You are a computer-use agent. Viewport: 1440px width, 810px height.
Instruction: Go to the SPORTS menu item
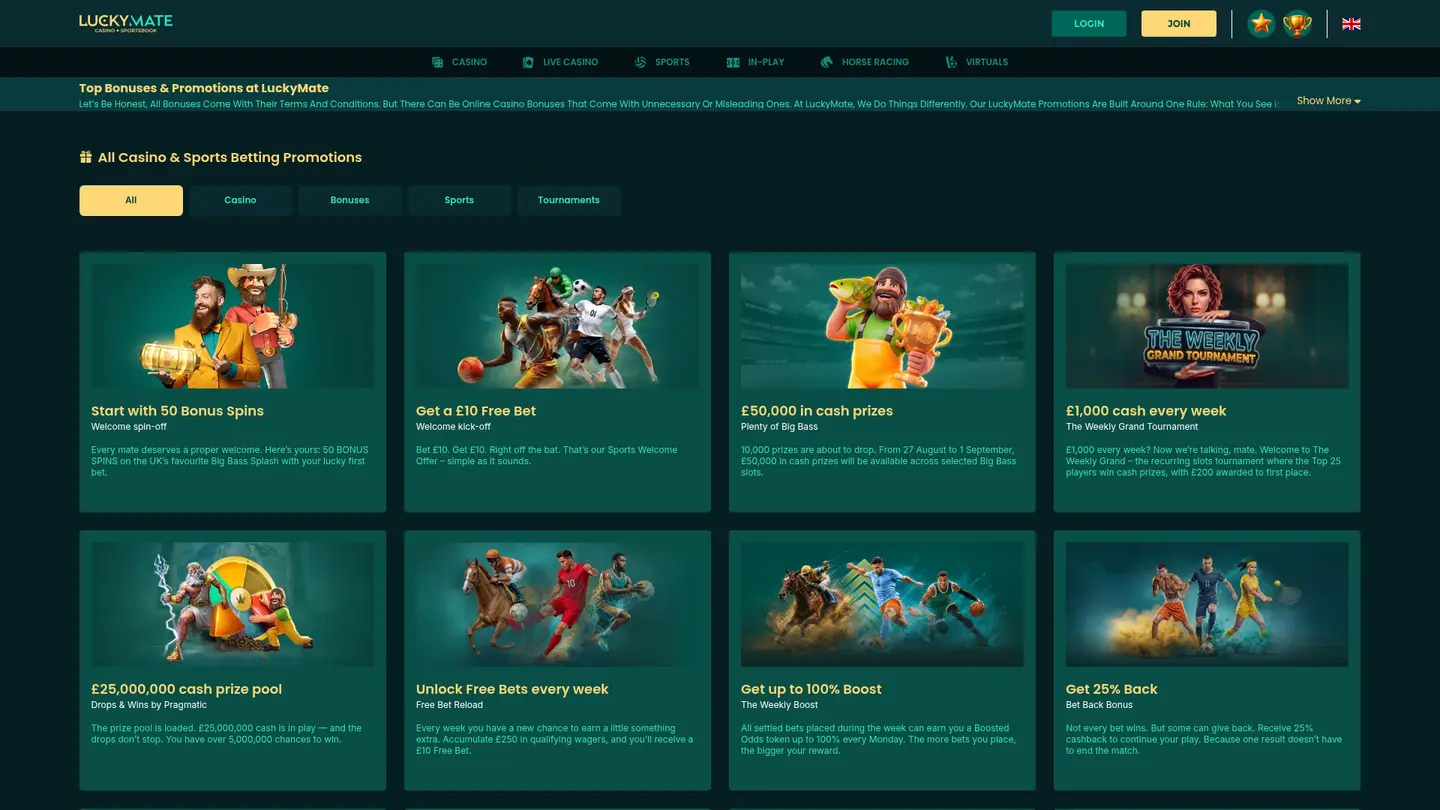tap(672, 62)
